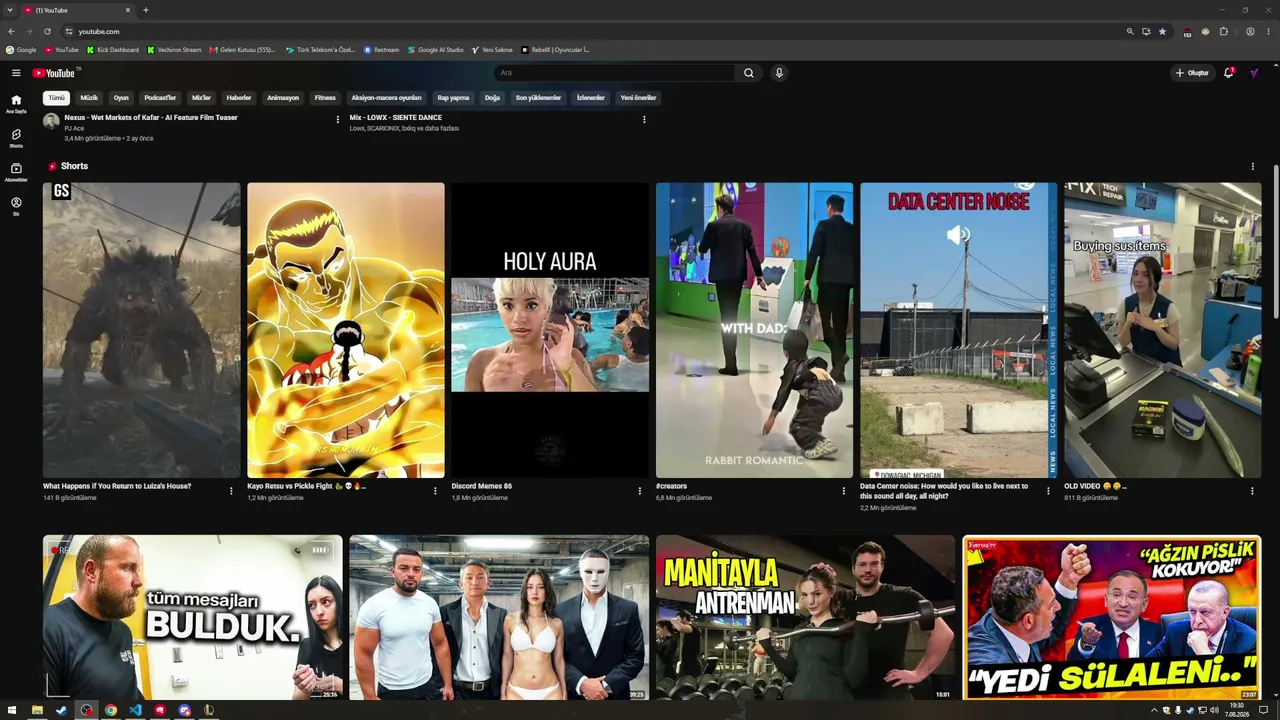Show hidden system tray icons
The width and height of the screenshot is (1280, 720).
(1154, 710)
